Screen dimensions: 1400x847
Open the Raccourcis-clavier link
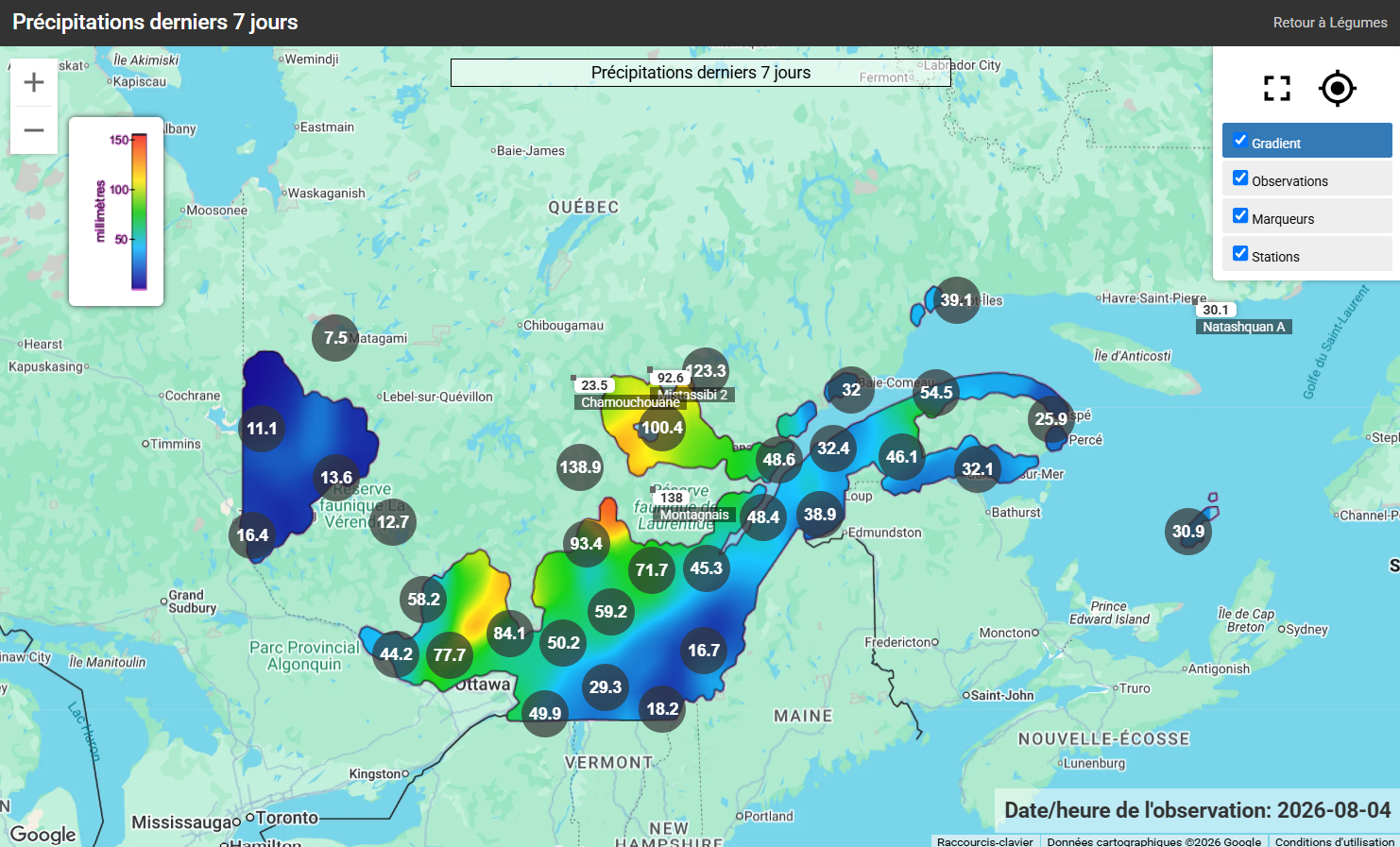[x=985, y=840]
